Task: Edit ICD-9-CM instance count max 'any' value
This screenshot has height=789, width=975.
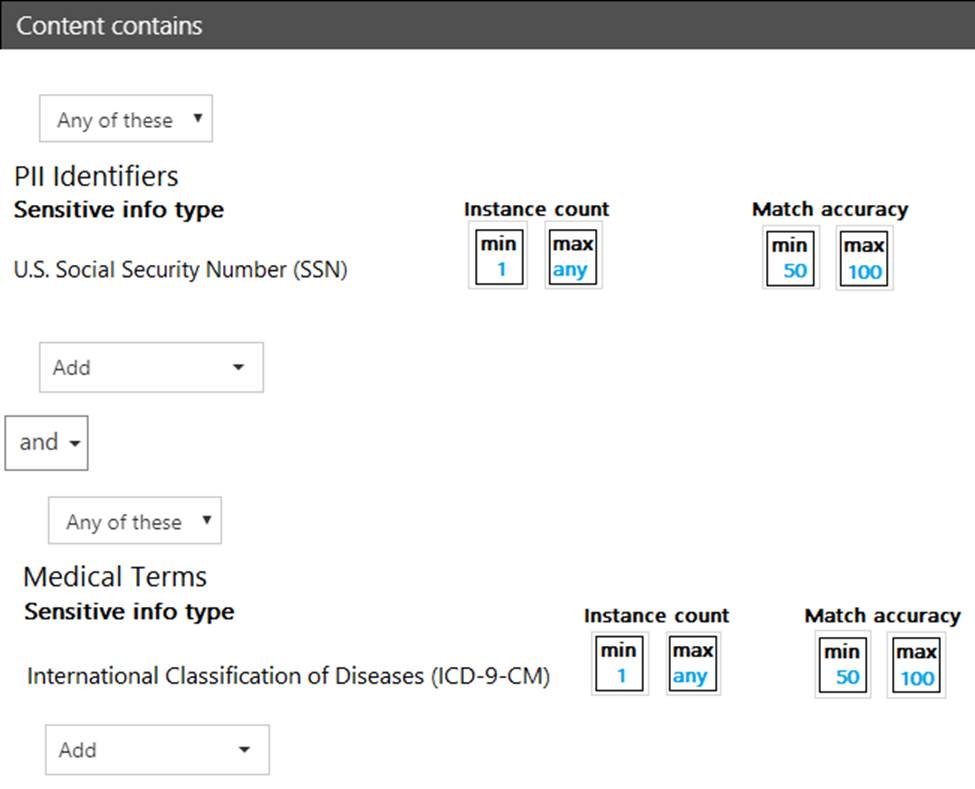Action: pos(693,664)
